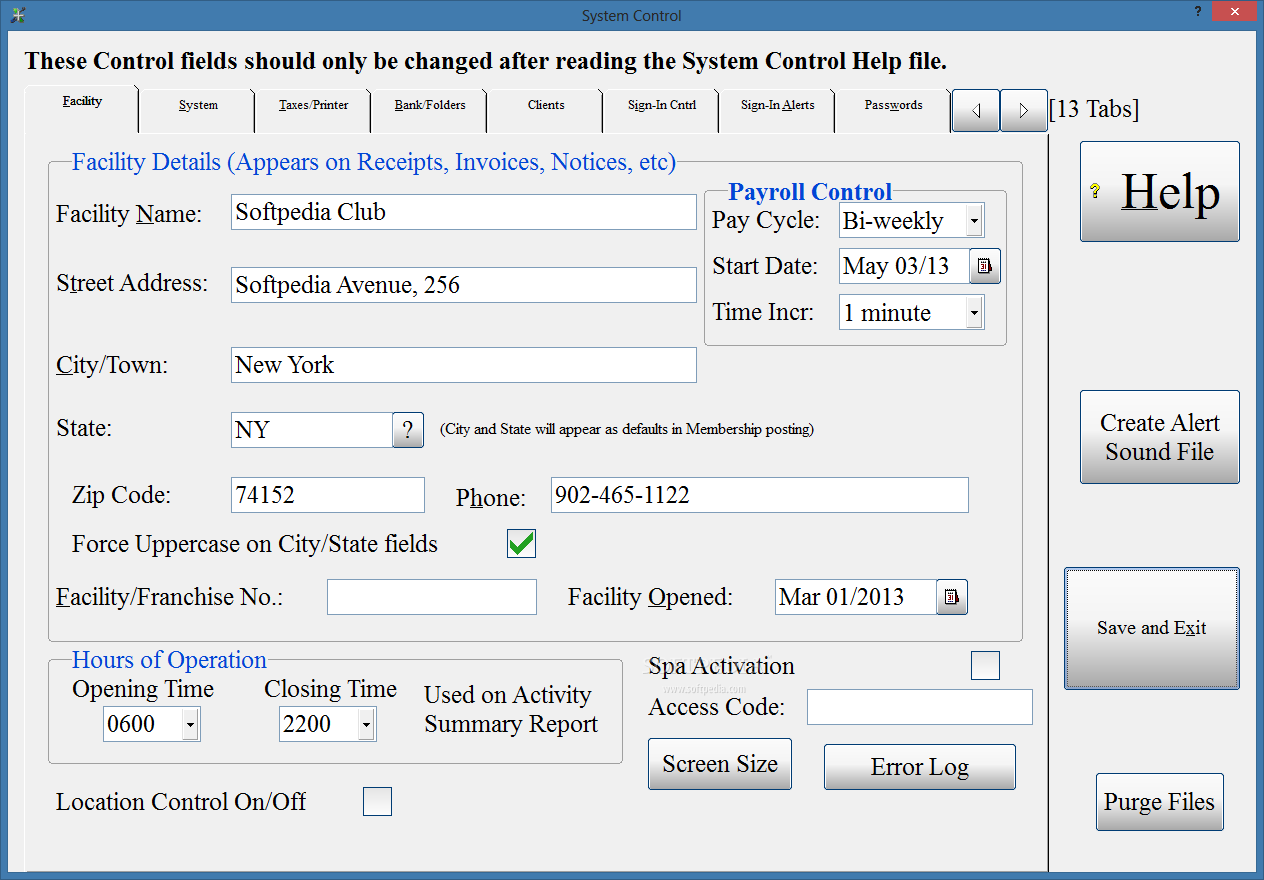Screen dimensions: 1264x880
Task: Click the State input field showing NY
Action: pyautogui.click(x=312, y=430)
